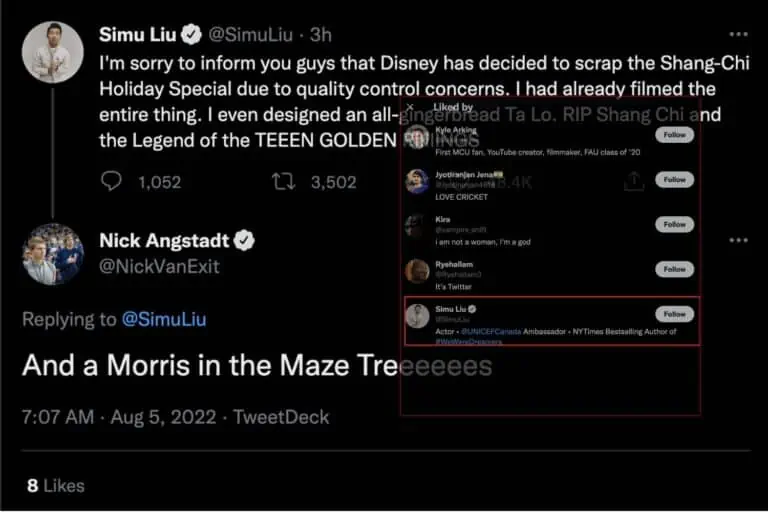The height and width of the screenshot is (512, 768).
Task: Open Kyle Arking's avatar in Liked by list
Action: 418,136
